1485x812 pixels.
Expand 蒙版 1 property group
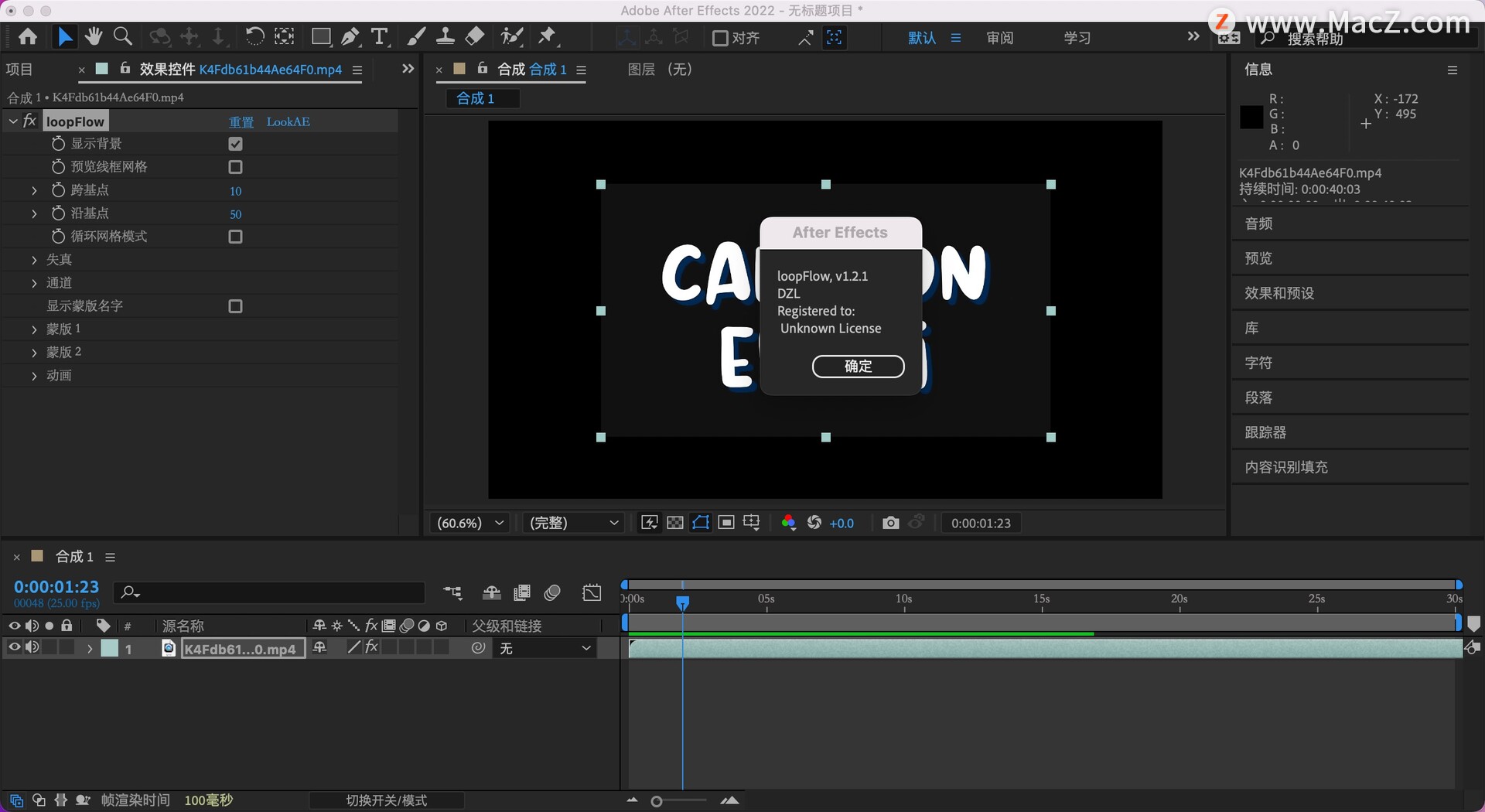click(x=34, y=329)
